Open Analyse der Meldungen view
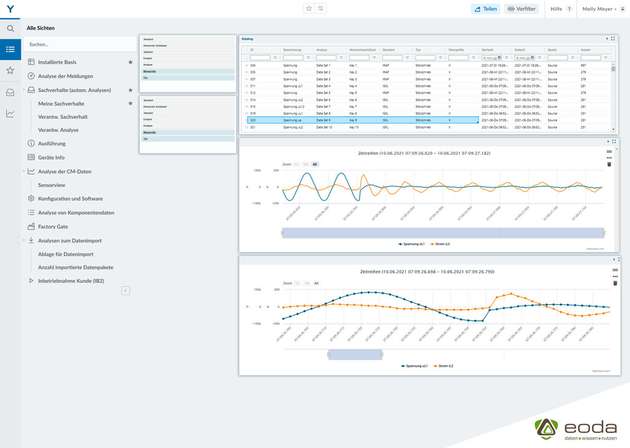 [65, 76]
